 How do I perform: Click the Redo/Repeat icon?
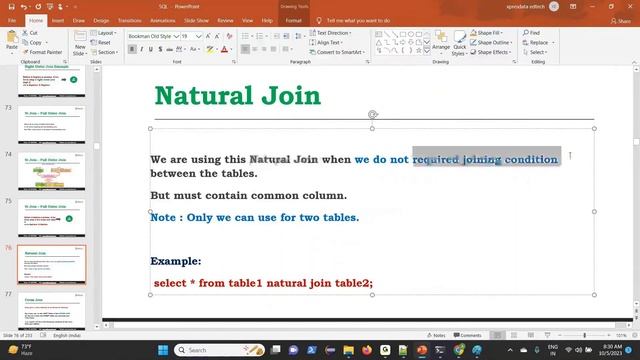point(38,7)
